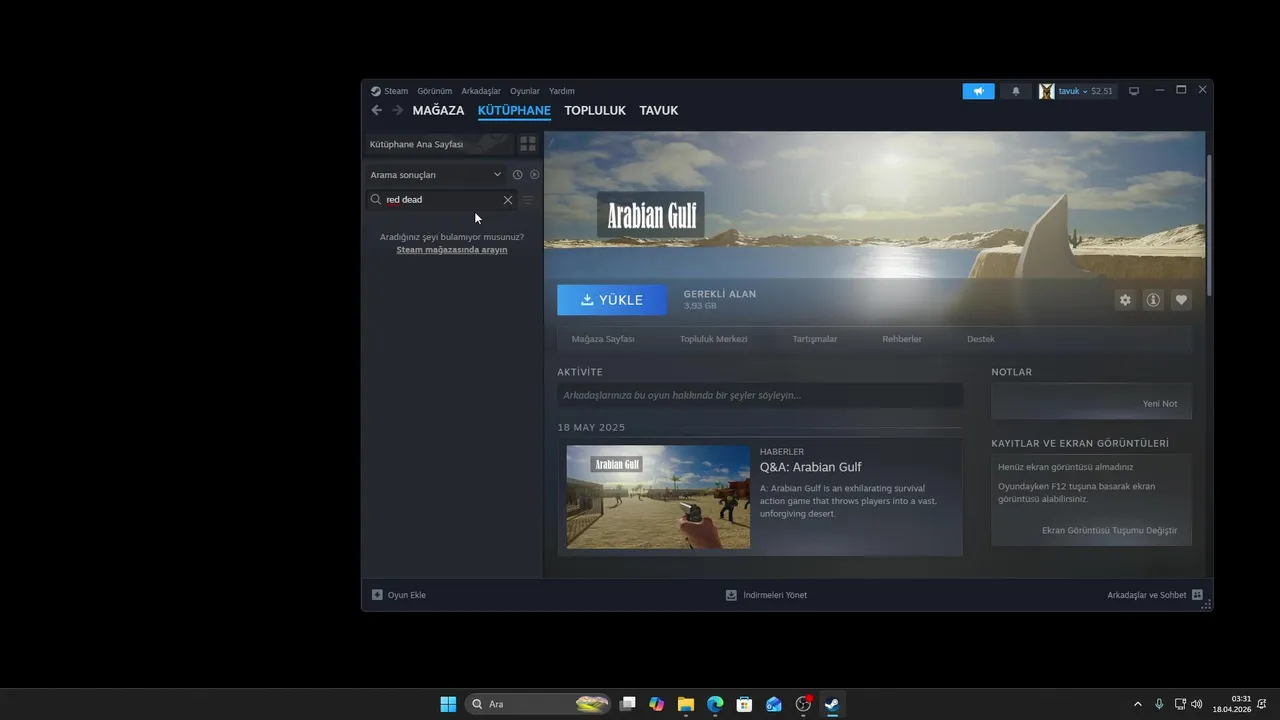Filter ready-to-play games play icon
The width and height of the screenshot is (1280, 720).
point(534,175)
